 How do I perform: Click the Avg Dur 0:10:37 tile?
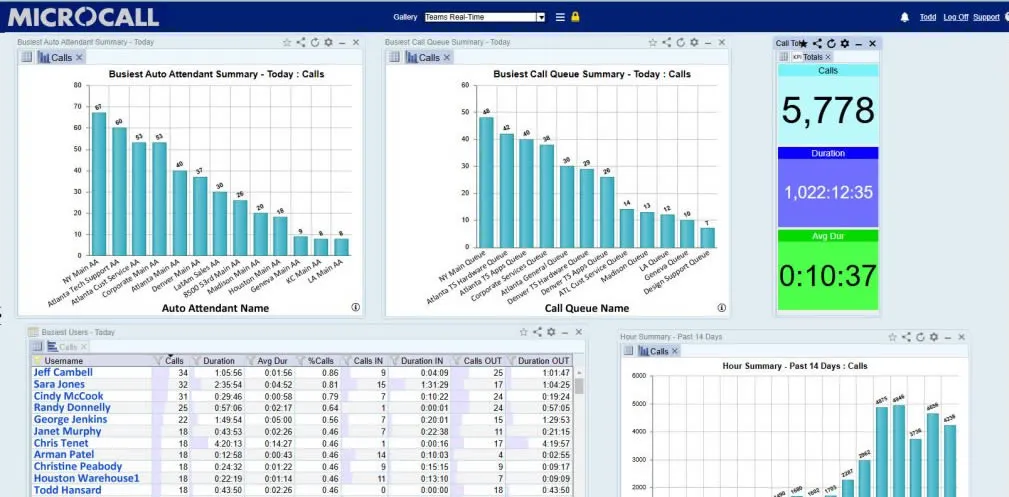click(828, 270)
